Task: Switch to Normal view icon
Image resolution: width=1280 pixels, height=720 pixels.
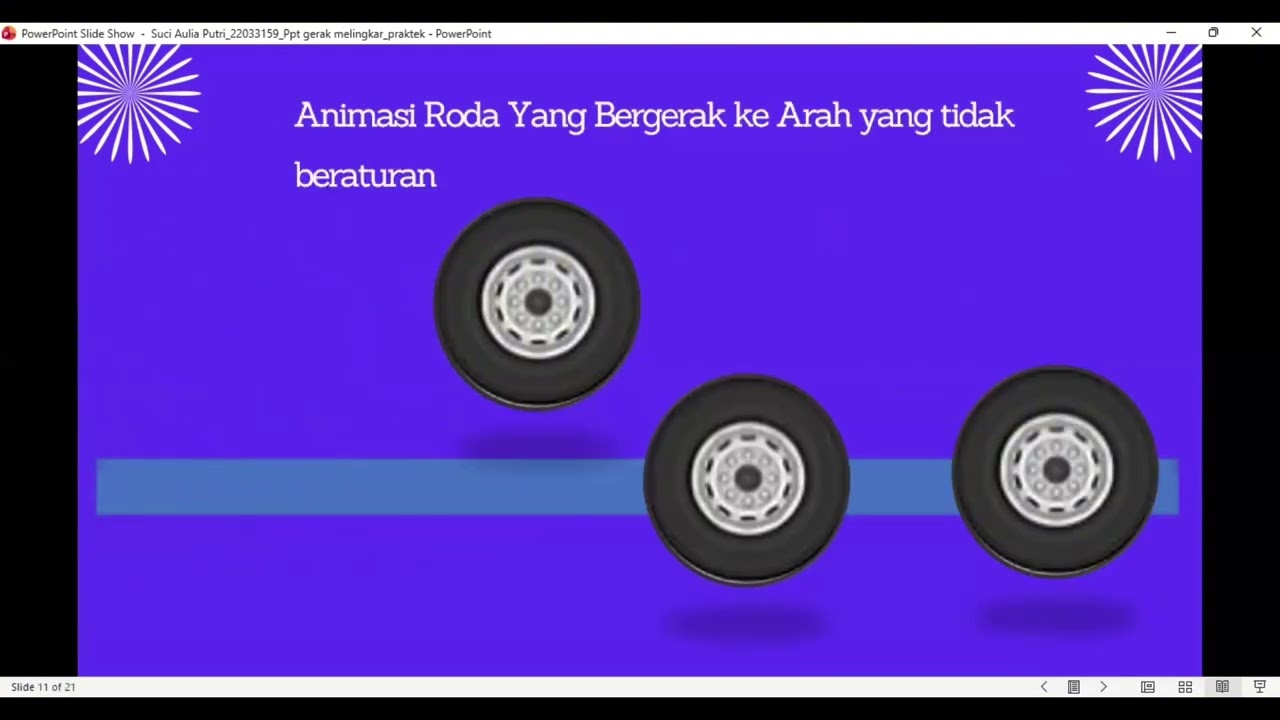Action: tap(1148, 687)
